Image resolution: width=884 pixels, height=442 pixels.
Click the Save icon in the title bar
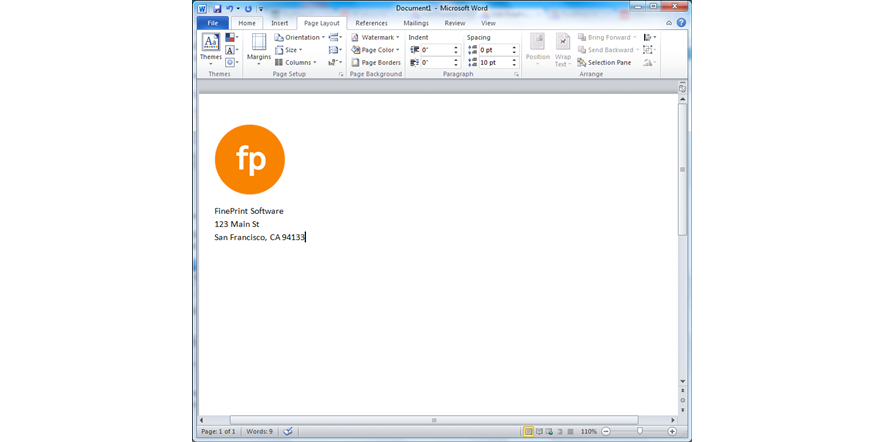pyautogui.click(x=217, y=8)
